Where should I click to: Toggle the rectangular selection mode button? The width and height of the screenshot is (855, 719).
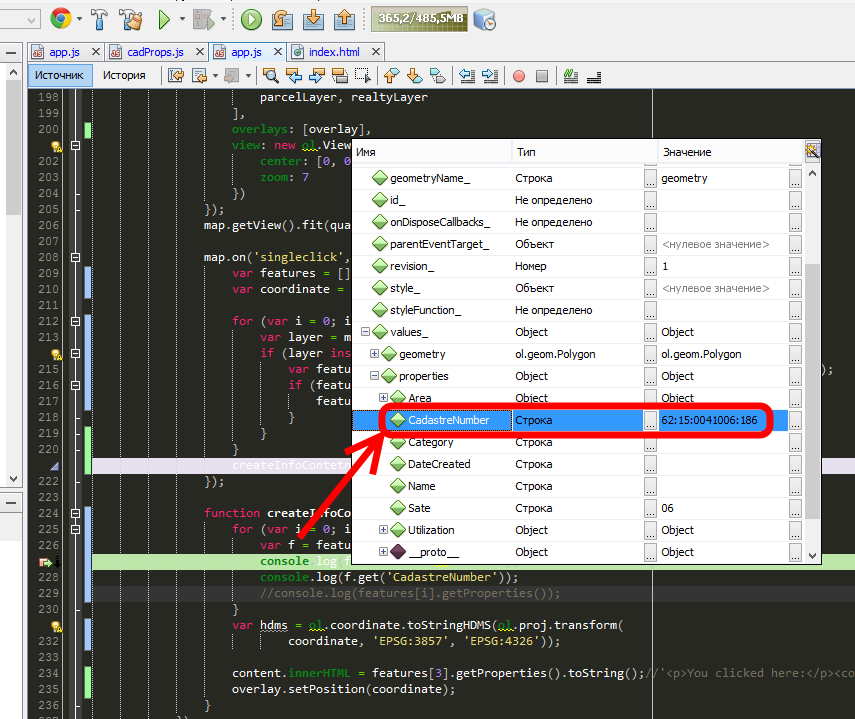[x=362, y=75]
